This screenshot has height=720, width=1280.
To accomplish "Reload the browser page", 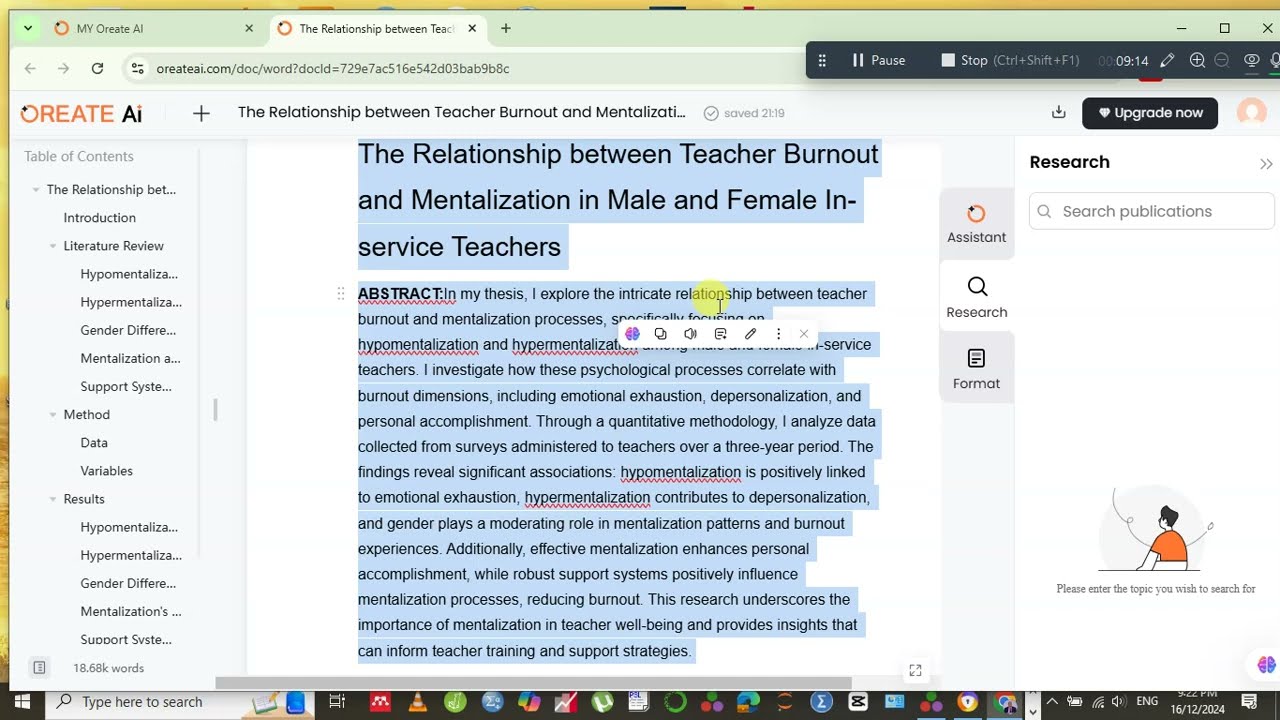I will [x=97, y=69].
